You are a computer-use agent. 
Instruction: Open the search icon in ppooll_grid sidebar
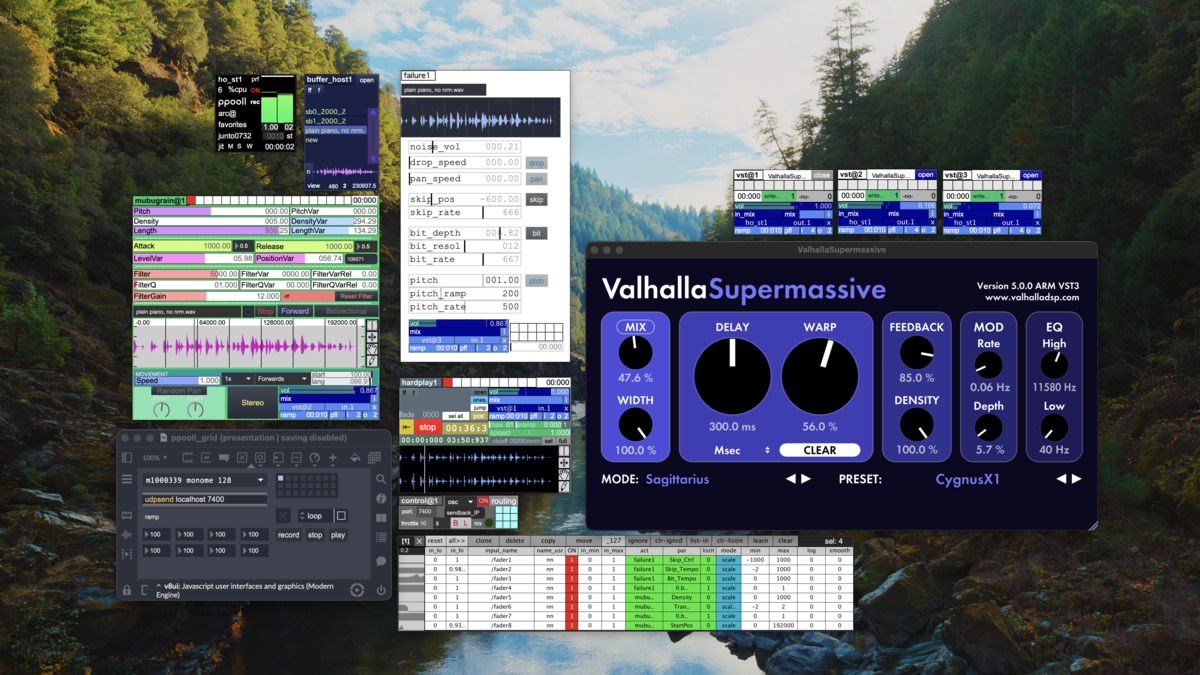(x=381, y=479)
